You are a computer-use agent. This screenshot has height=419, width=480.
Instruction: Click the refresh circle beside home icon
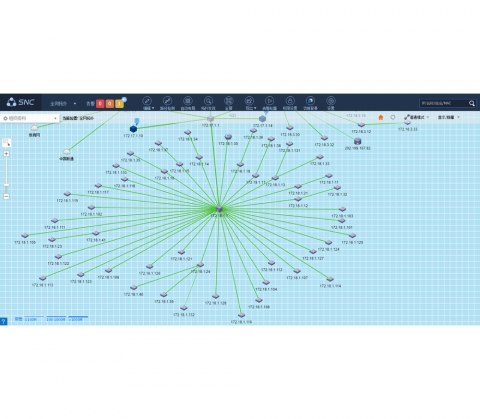(393, 117)
